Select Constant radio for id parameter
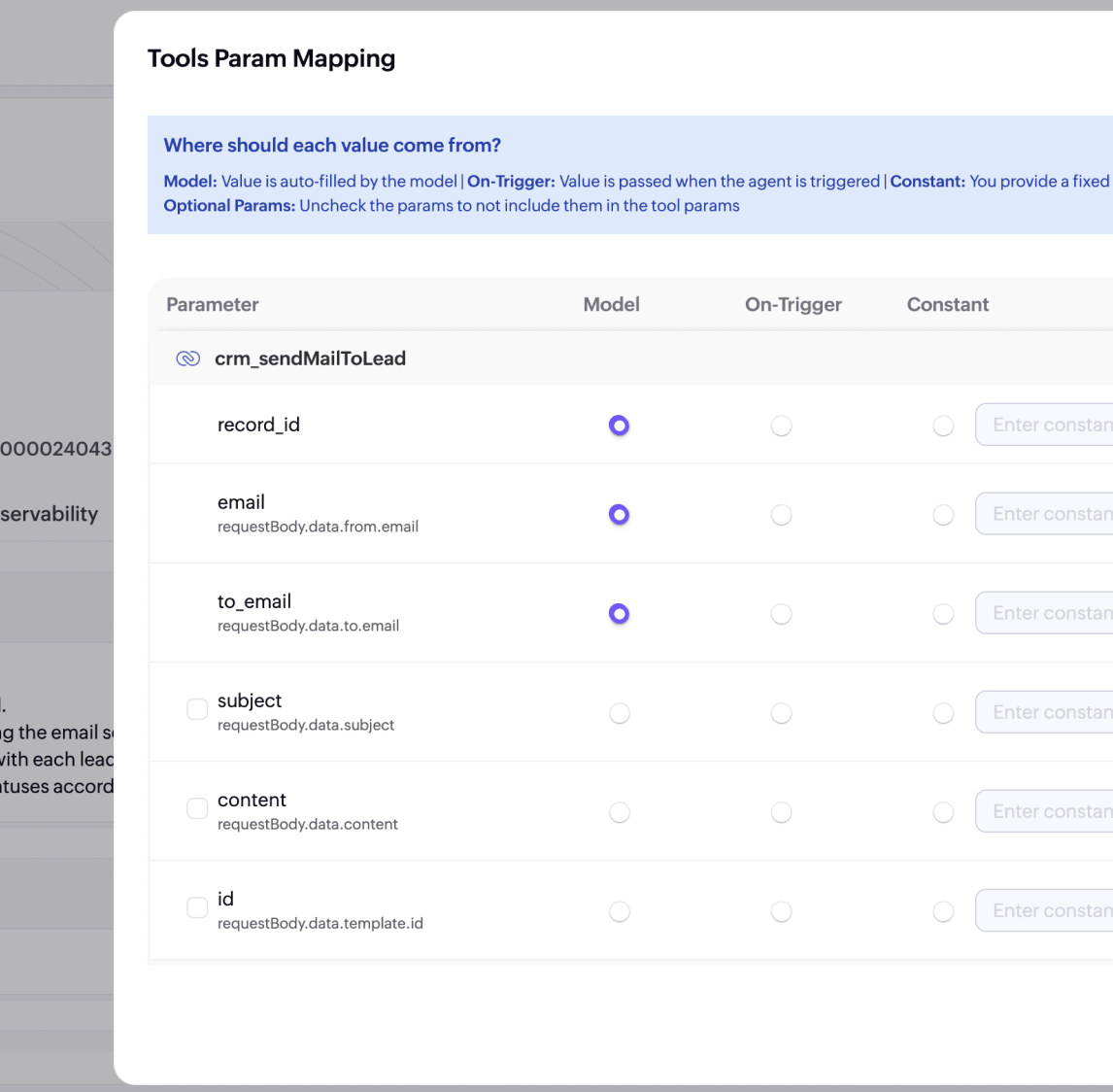This screenshot has height=1092, width=1113. coord(943,911)
